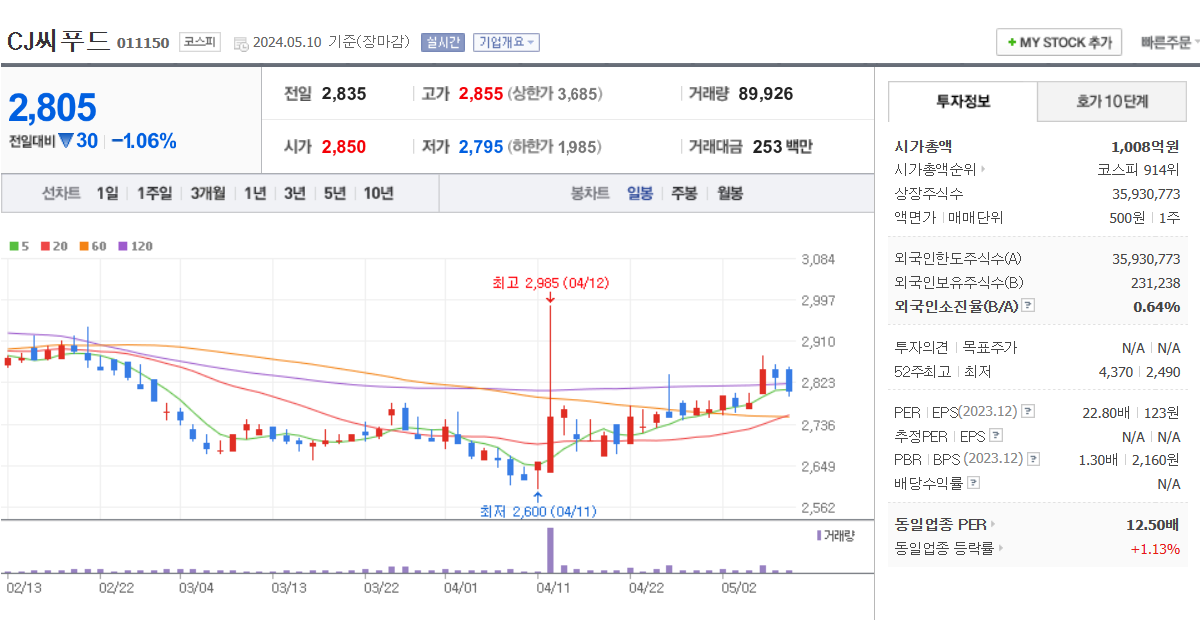Click the help icon next to PER EPS(2023.12)

click(1028, 412)
